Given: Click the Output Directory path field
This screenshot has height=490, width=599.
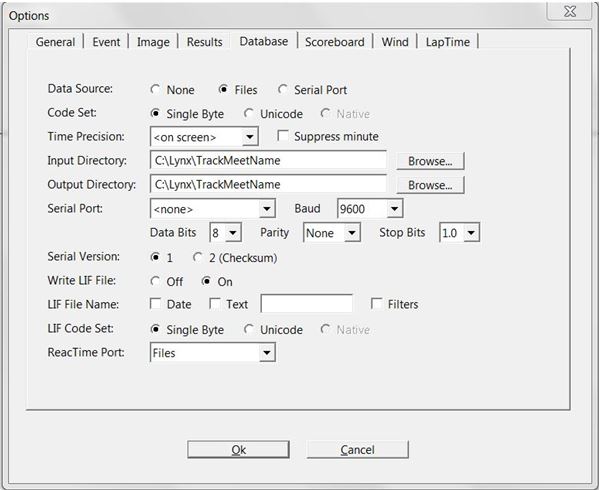Looking at the screenshot, I should click(x=268, y=184).
